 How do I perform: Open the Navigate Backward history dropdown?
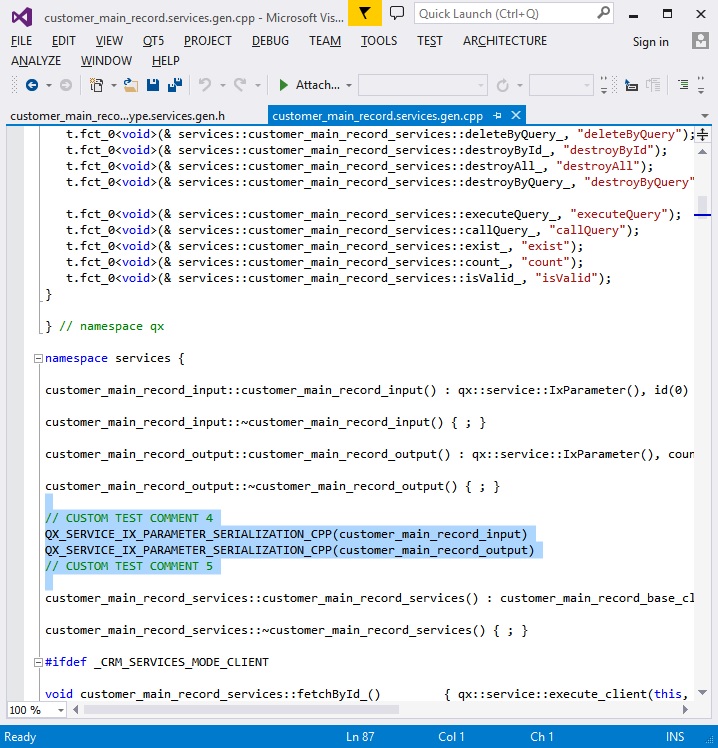point(49,86)
